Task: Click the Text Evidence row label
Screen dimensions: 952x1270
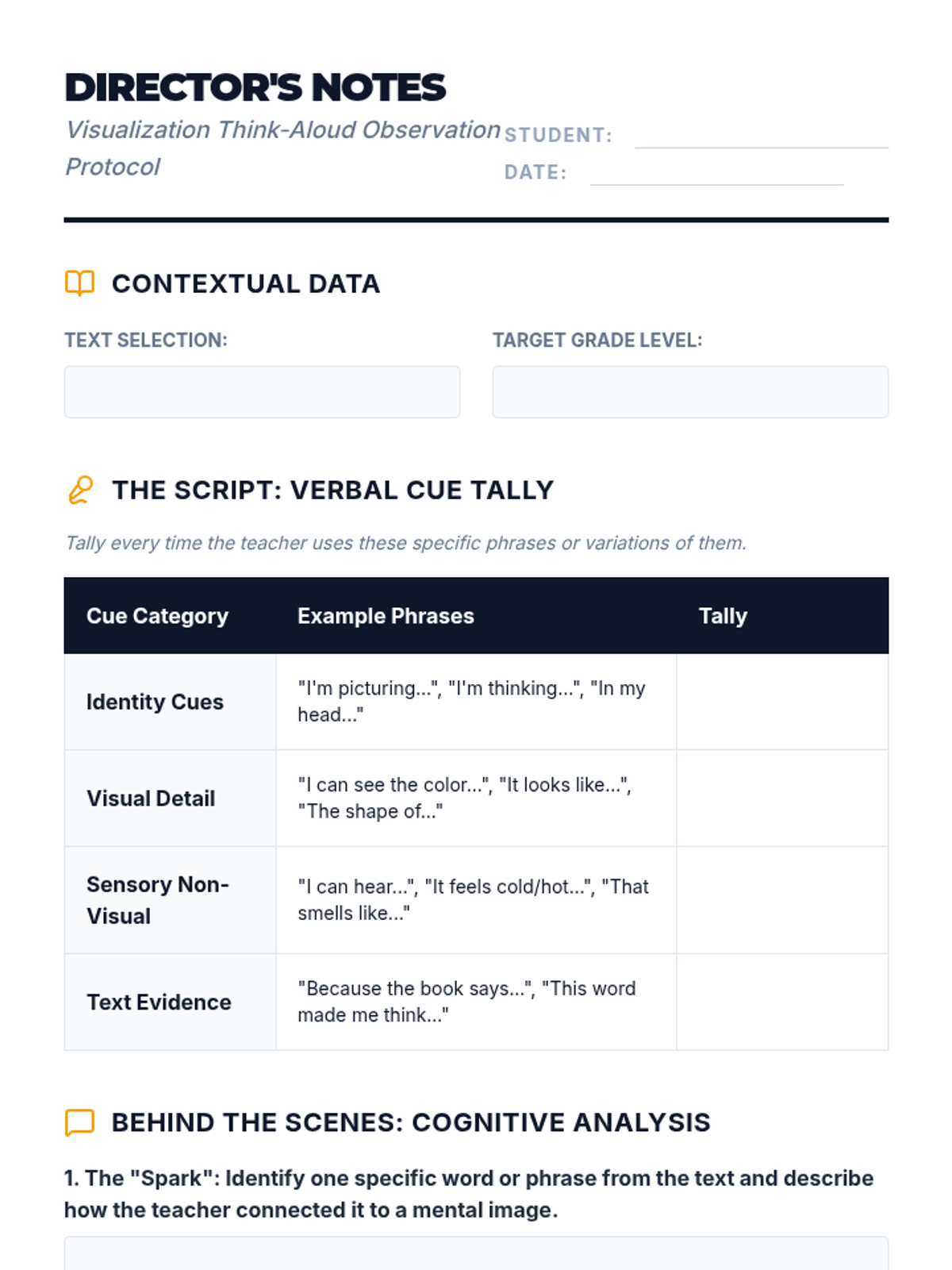Action: [159, 1002]
